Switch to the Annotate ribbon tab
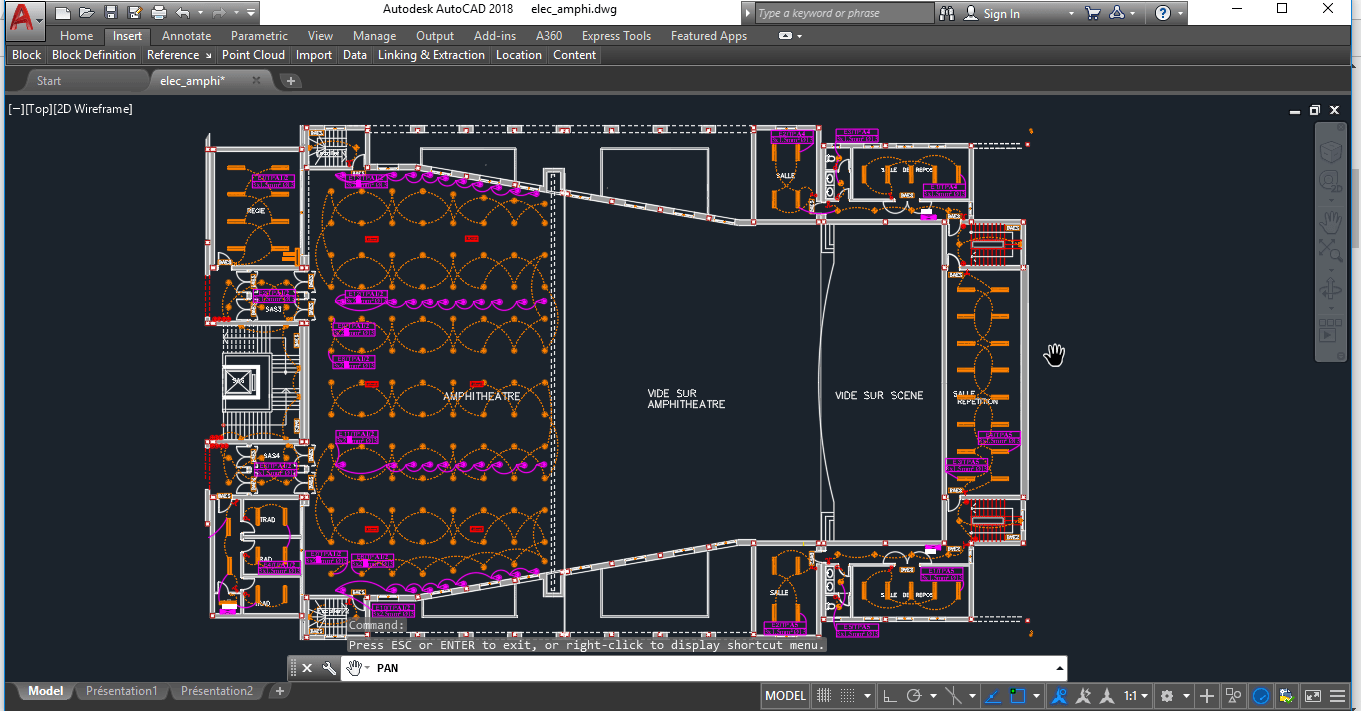 (x=186, y=35)
